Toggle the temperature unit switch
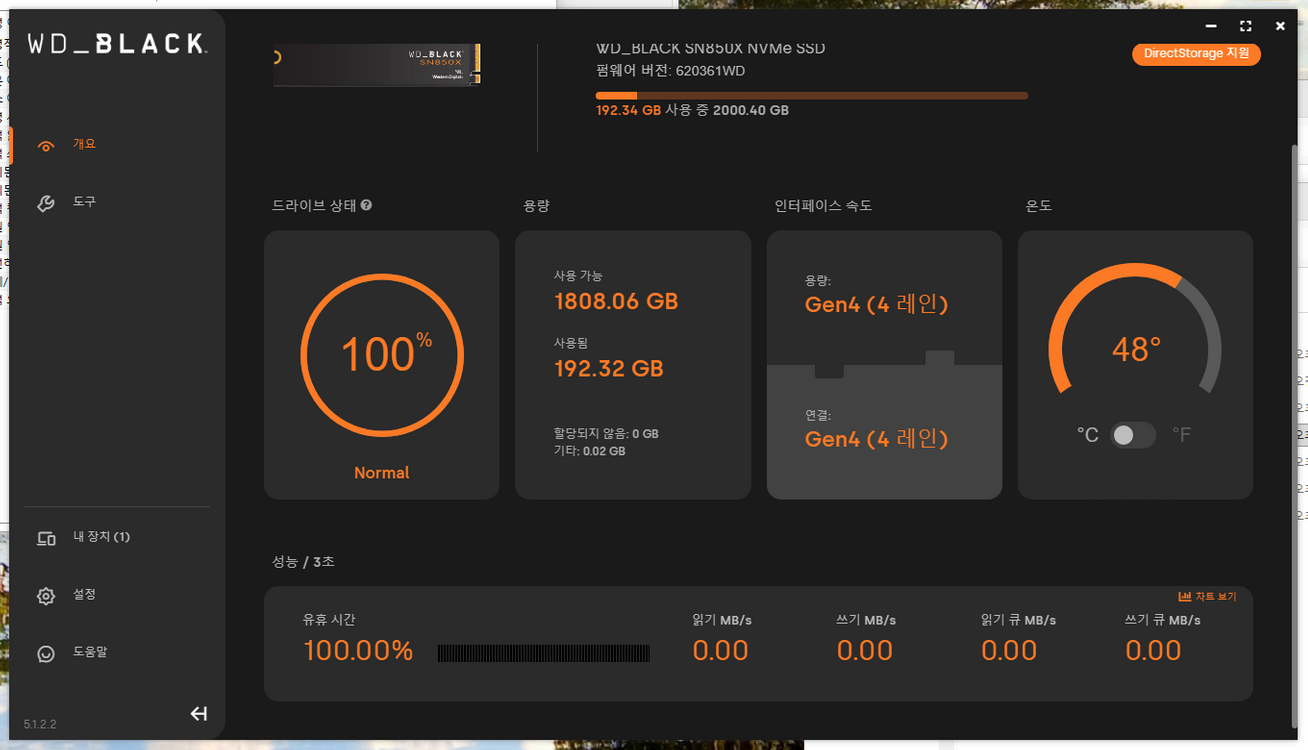The image size is (1308, 750). (x=1132, y=435)
